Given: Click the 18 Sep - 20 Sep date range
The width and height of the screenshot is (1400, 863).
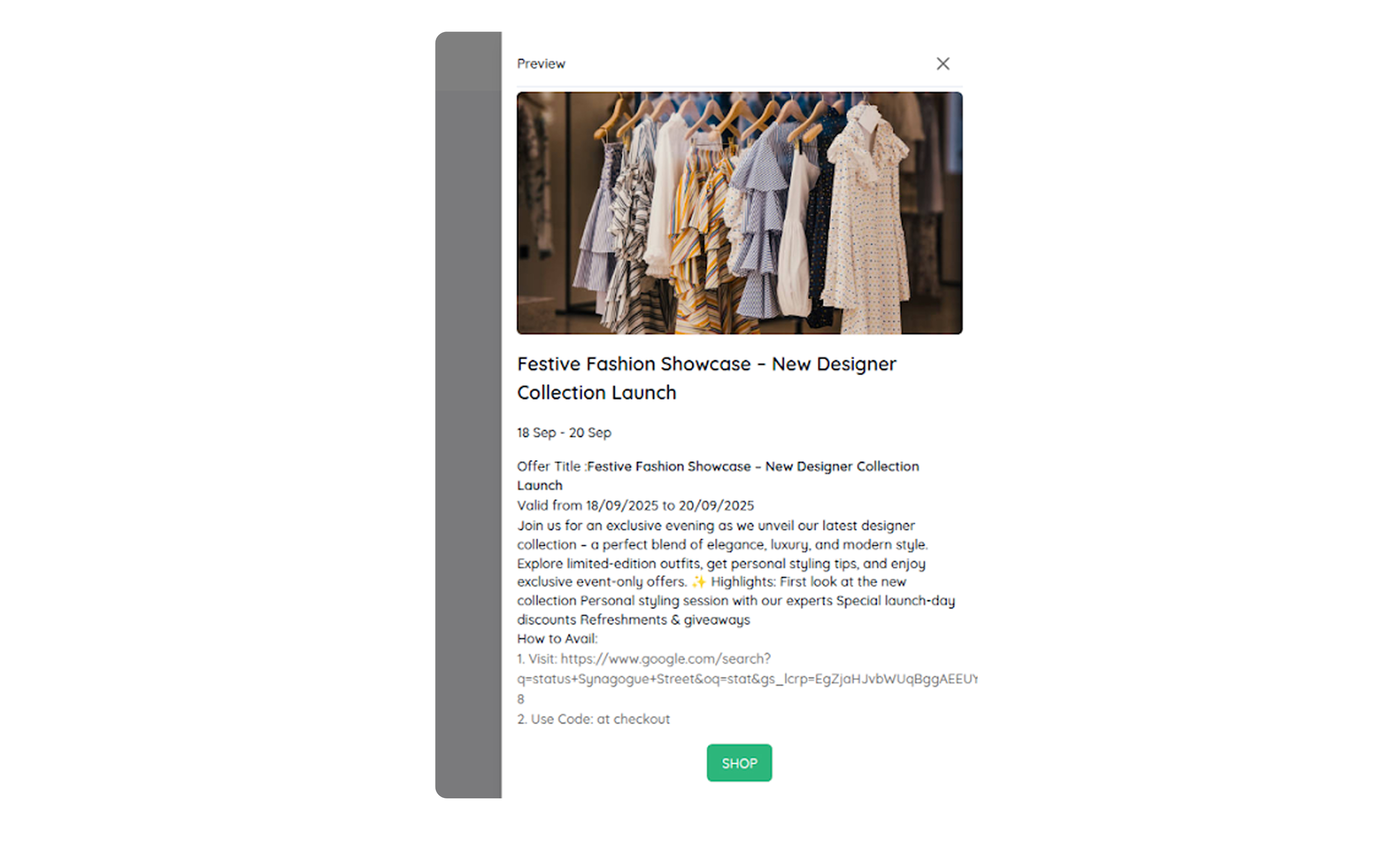Looking at the screenshot, I should 564,432.
